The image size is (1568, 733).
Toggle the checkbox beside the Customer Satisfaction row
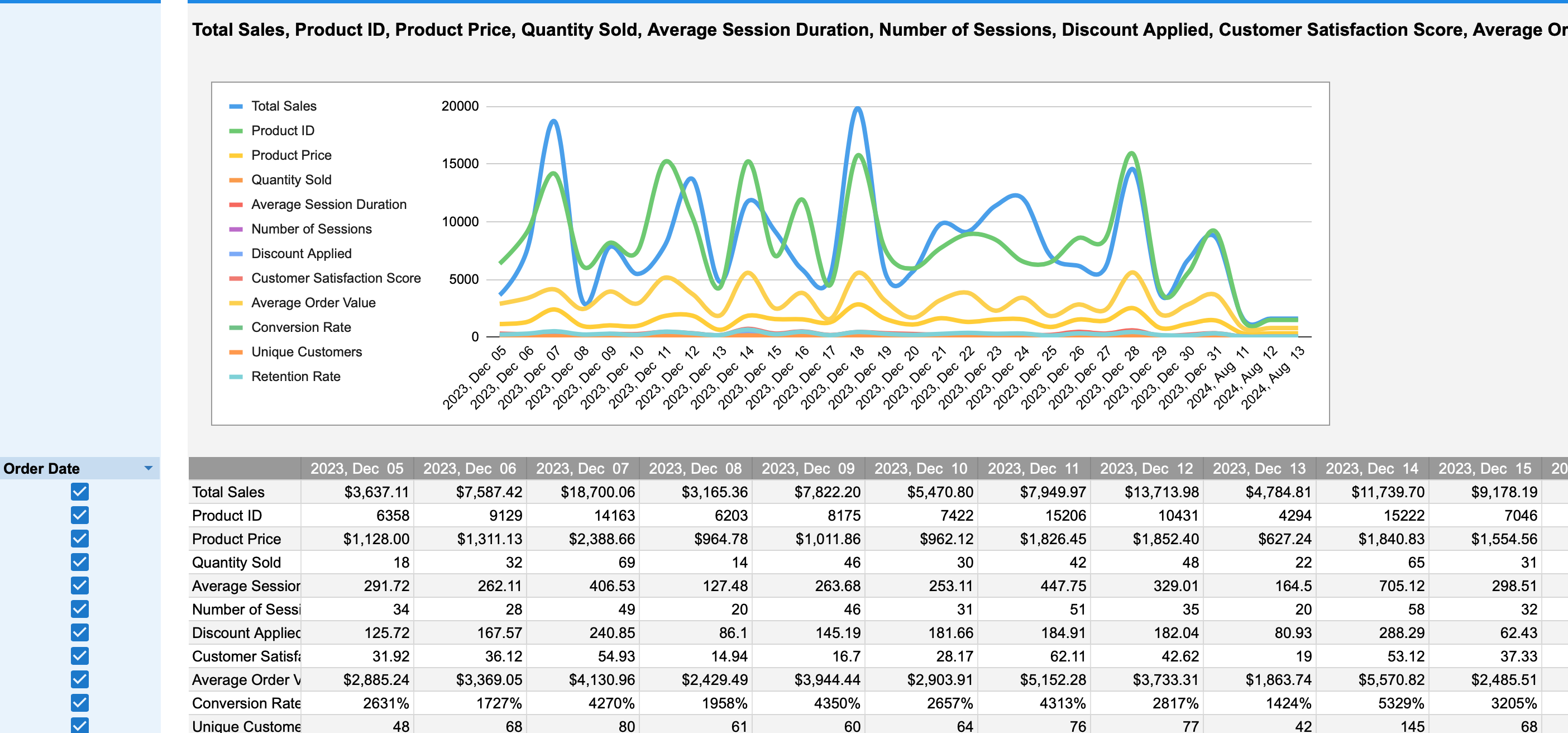click(80, 656)
